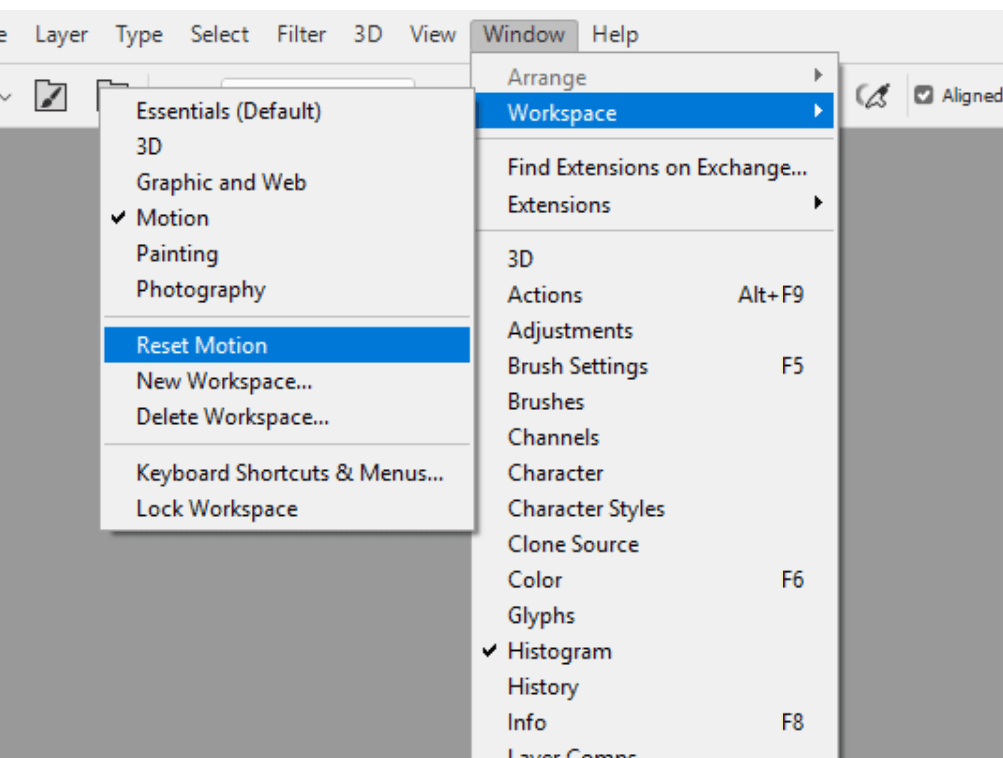Click Find Extensions on Exchange...
Screen dimensions: 1003x758
click(656, 168)
